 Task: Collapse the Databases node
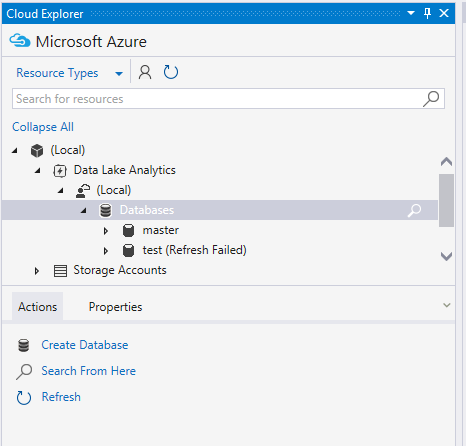[84, 210]
